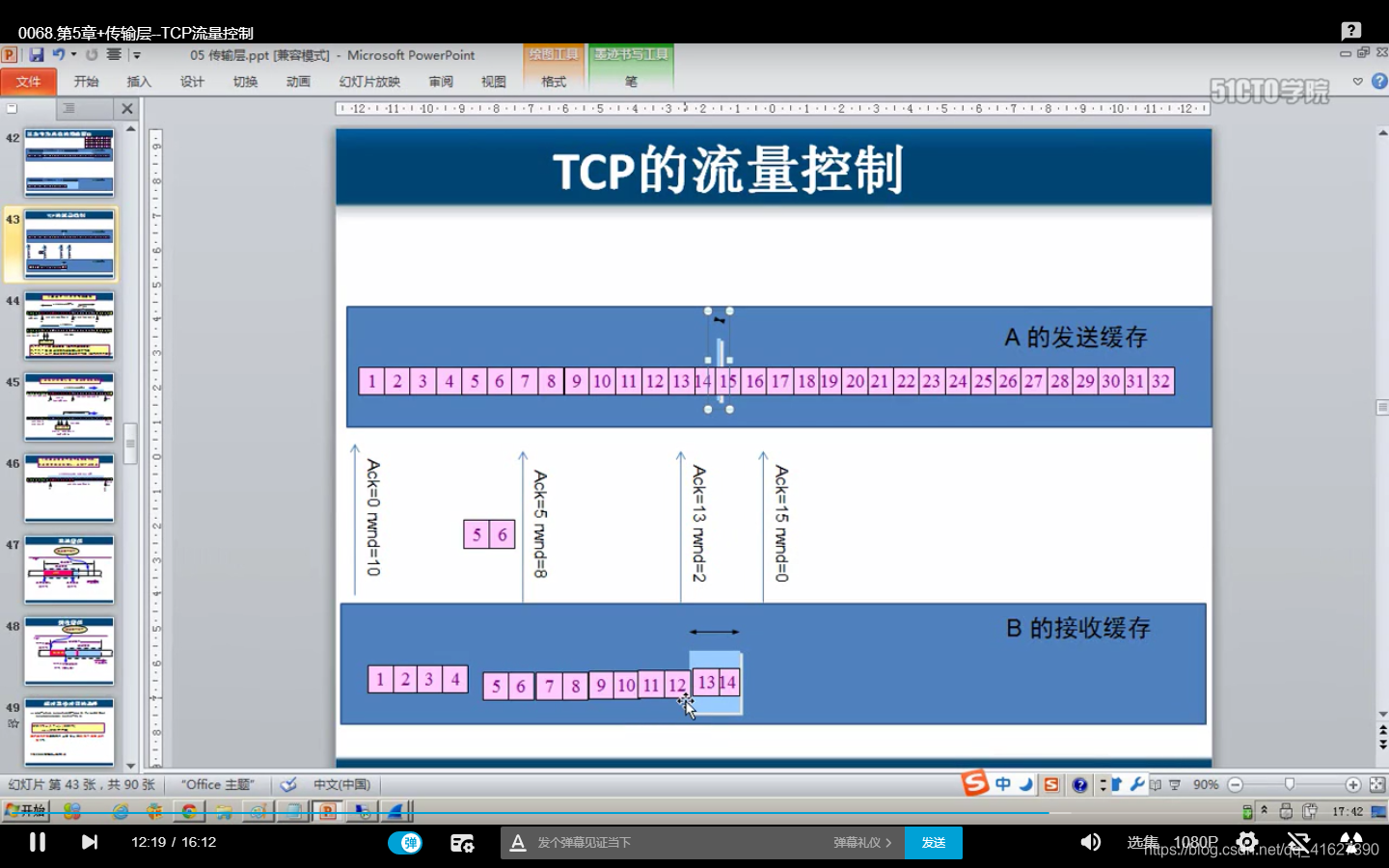Screen dimensions: 1389x868
Task: Open danmaku settings icon
Action: 462,843
